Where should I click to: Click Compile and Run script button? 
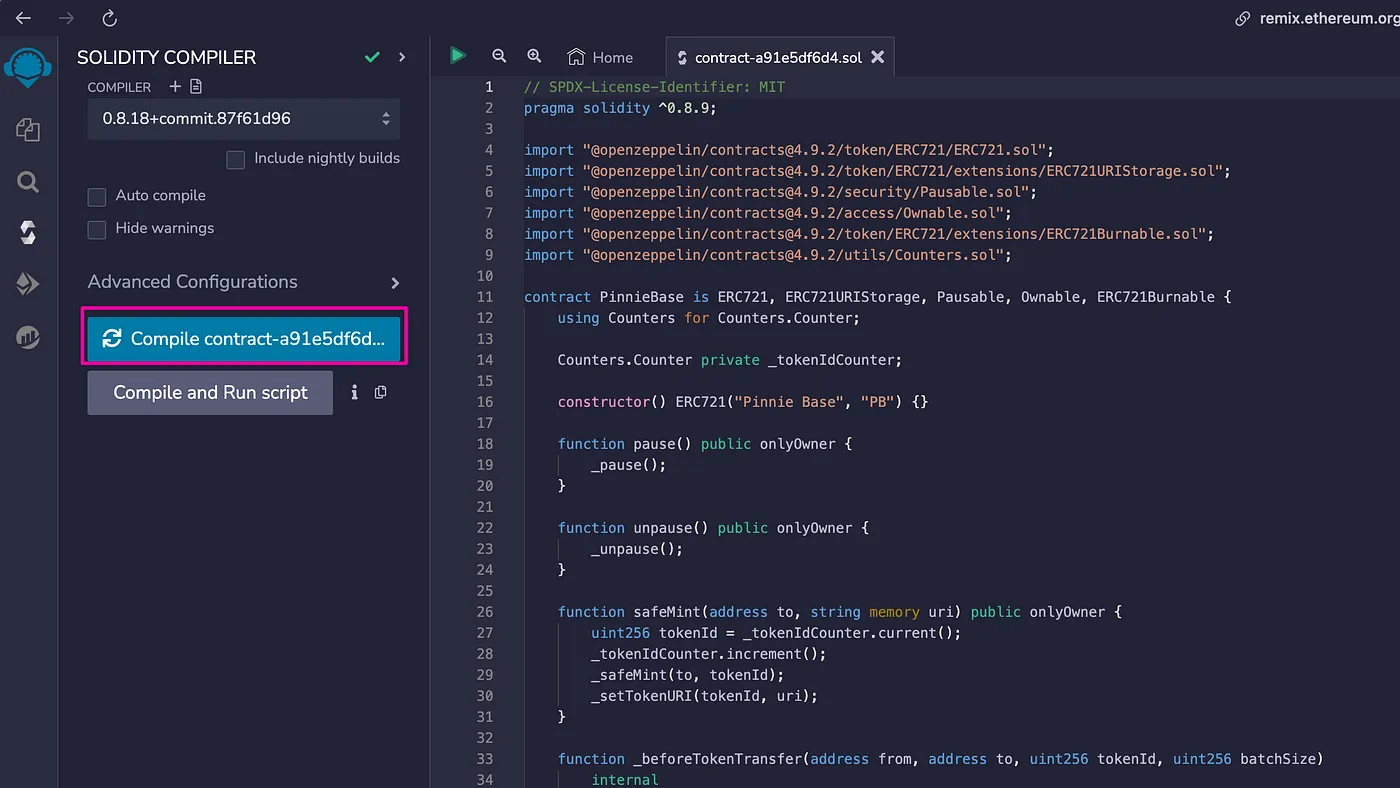pos(210,393)
